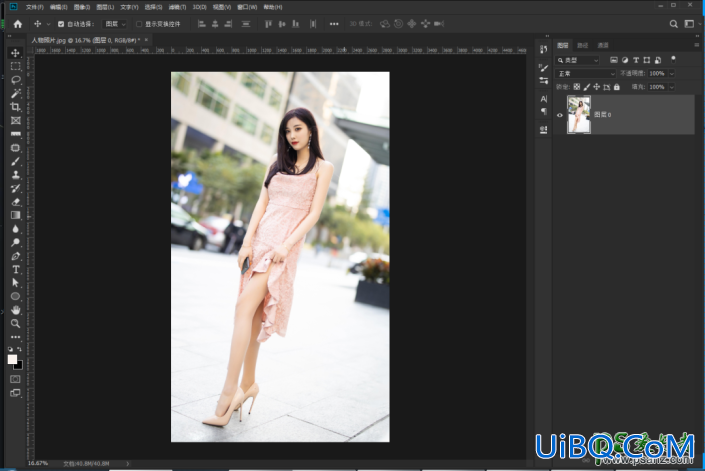Open the Paragraph panel icon

(544, 111)
